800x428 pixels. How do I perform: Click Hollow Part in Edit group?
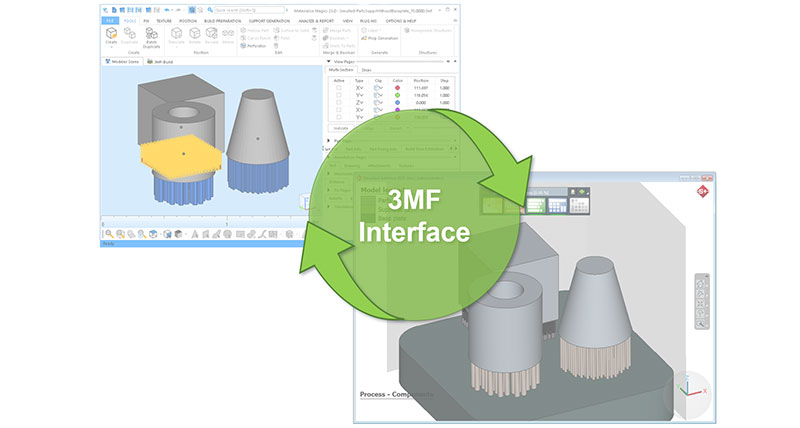tap(255, 31)
